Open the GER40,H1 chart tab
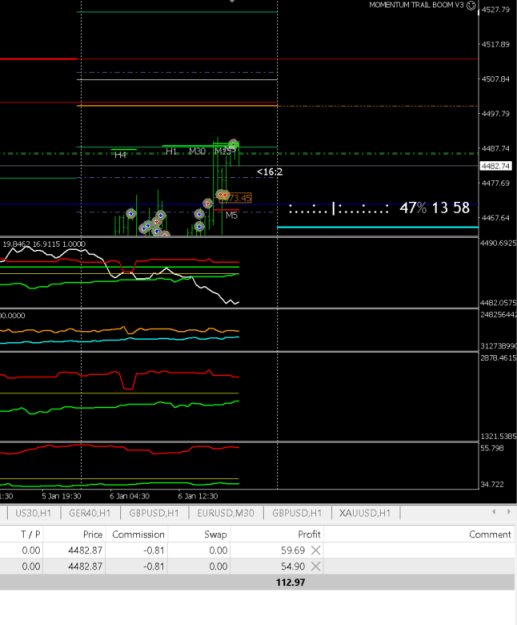The width and height of the screenshot is (517, 625). pyautogui.click(x=90, y=513)
